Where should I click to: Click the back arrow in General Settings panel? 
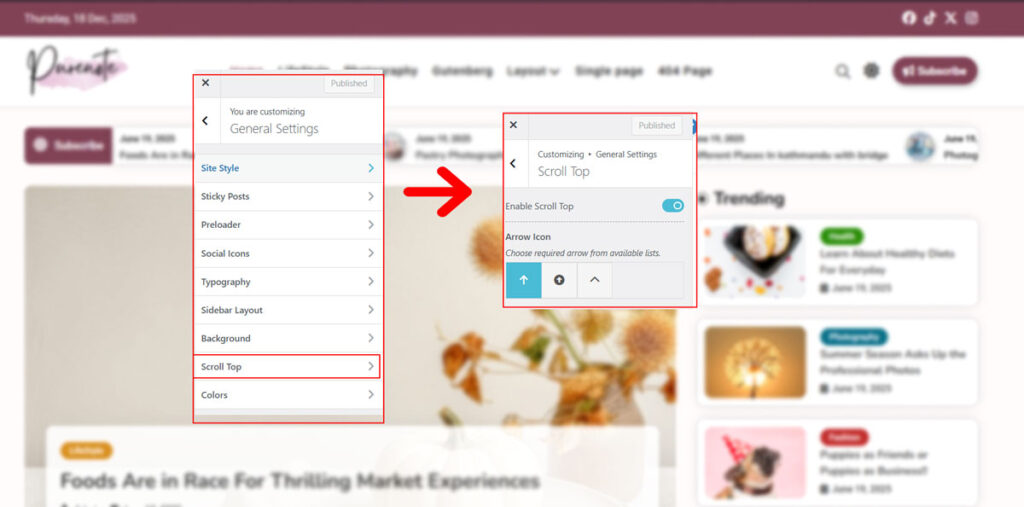click(x=206, y=121)
